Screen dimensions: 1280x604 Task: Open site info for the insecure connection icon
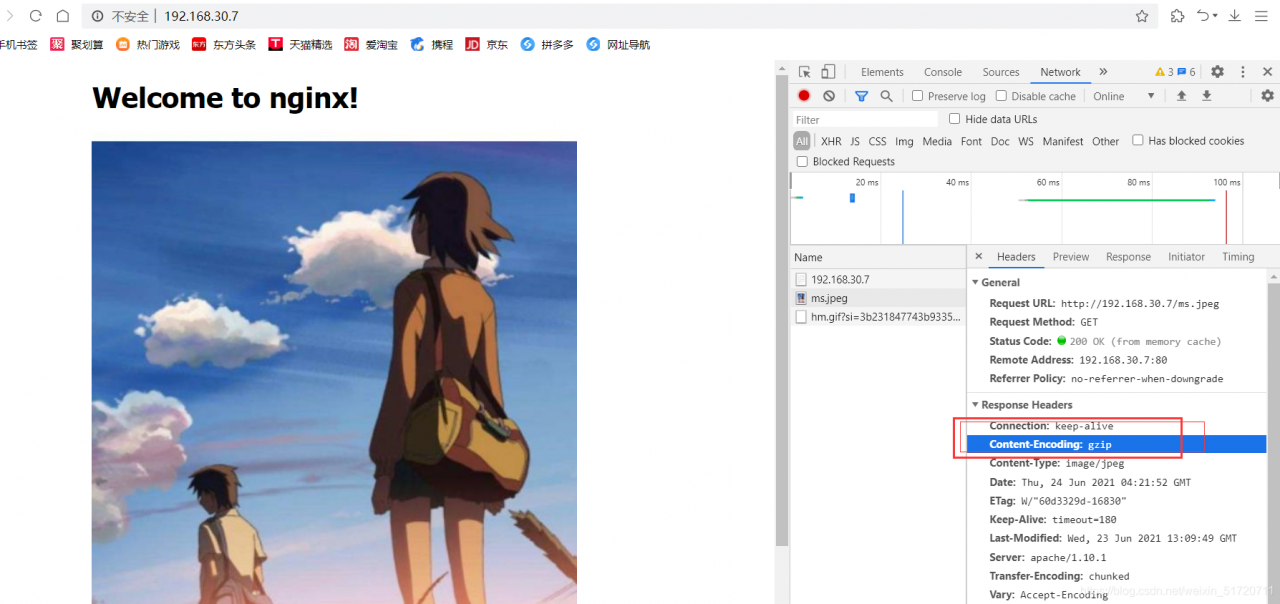tap(98, 16)
